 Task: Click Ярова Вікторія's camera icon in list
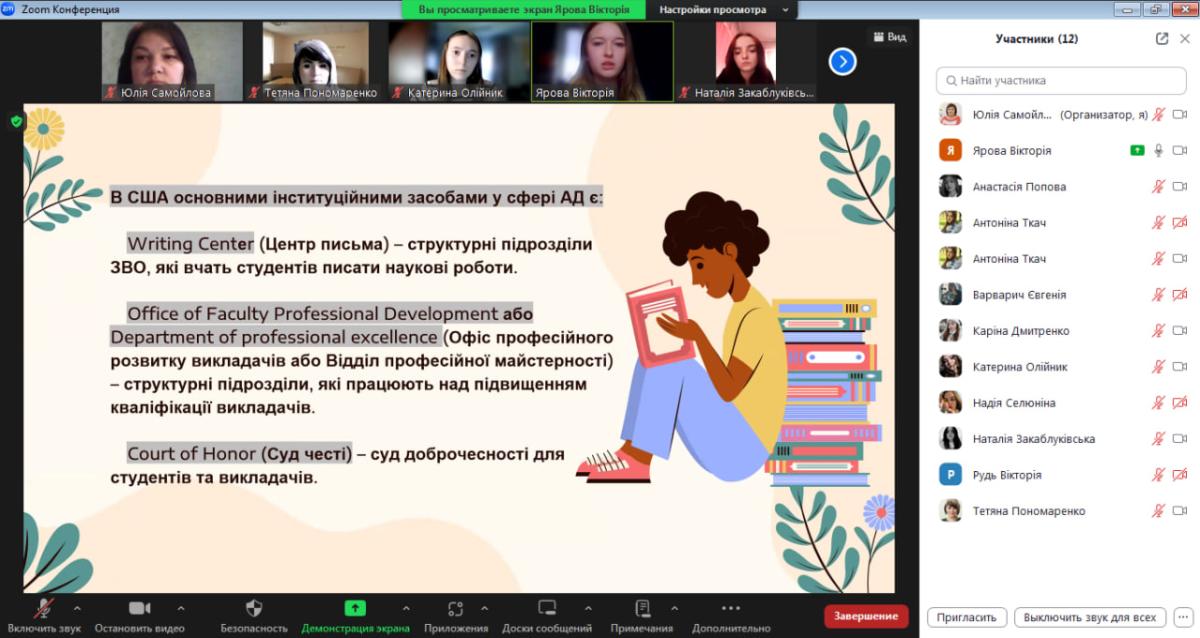tap(1180, 150)
